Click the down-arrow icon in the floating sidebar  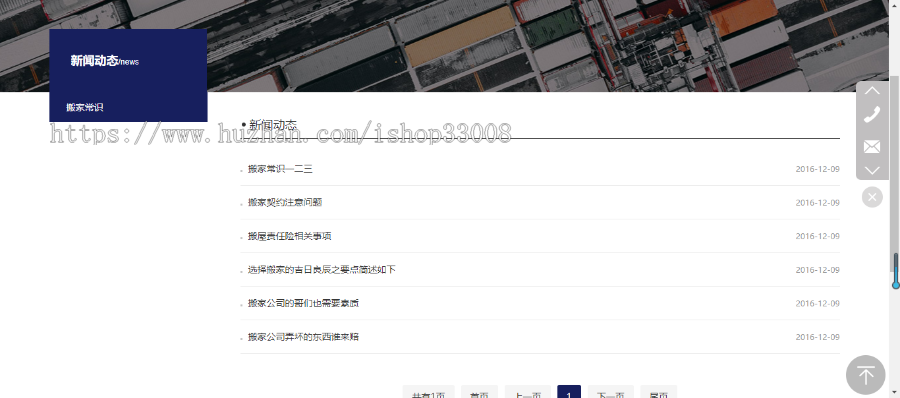[872, 170]
